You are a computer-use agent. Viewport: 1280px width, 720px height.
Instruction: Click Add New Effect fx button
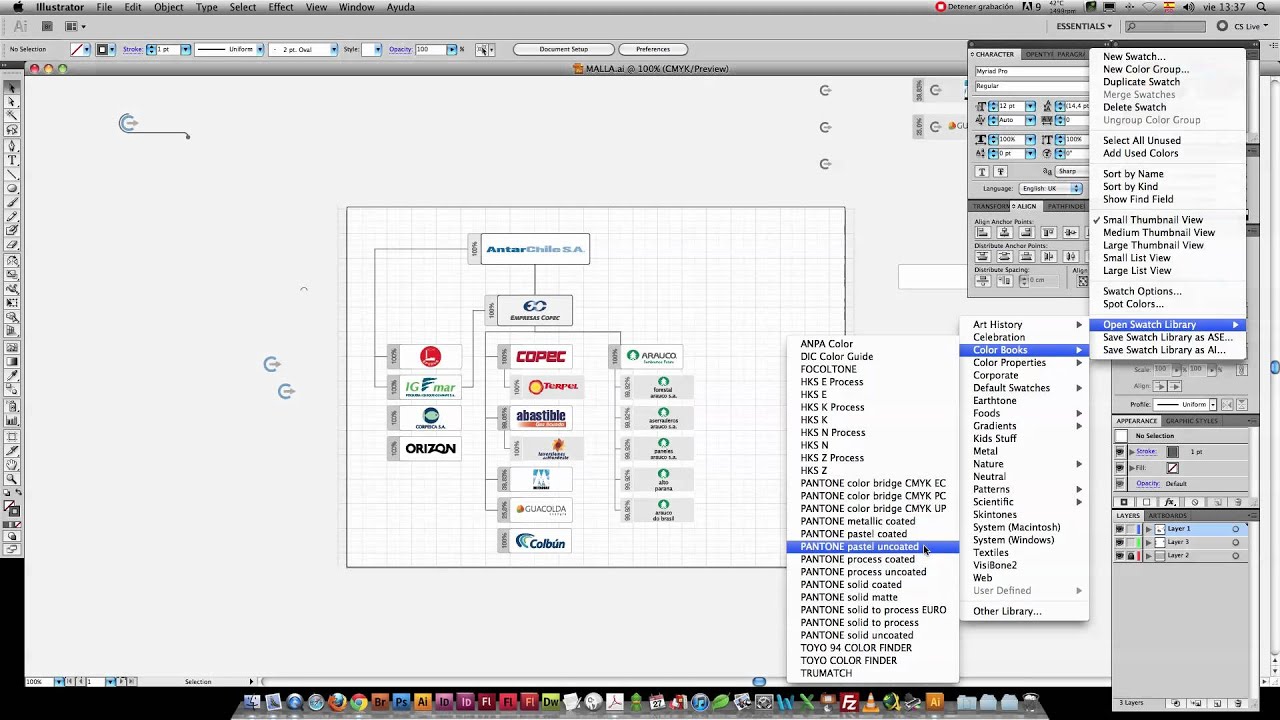1169,502
